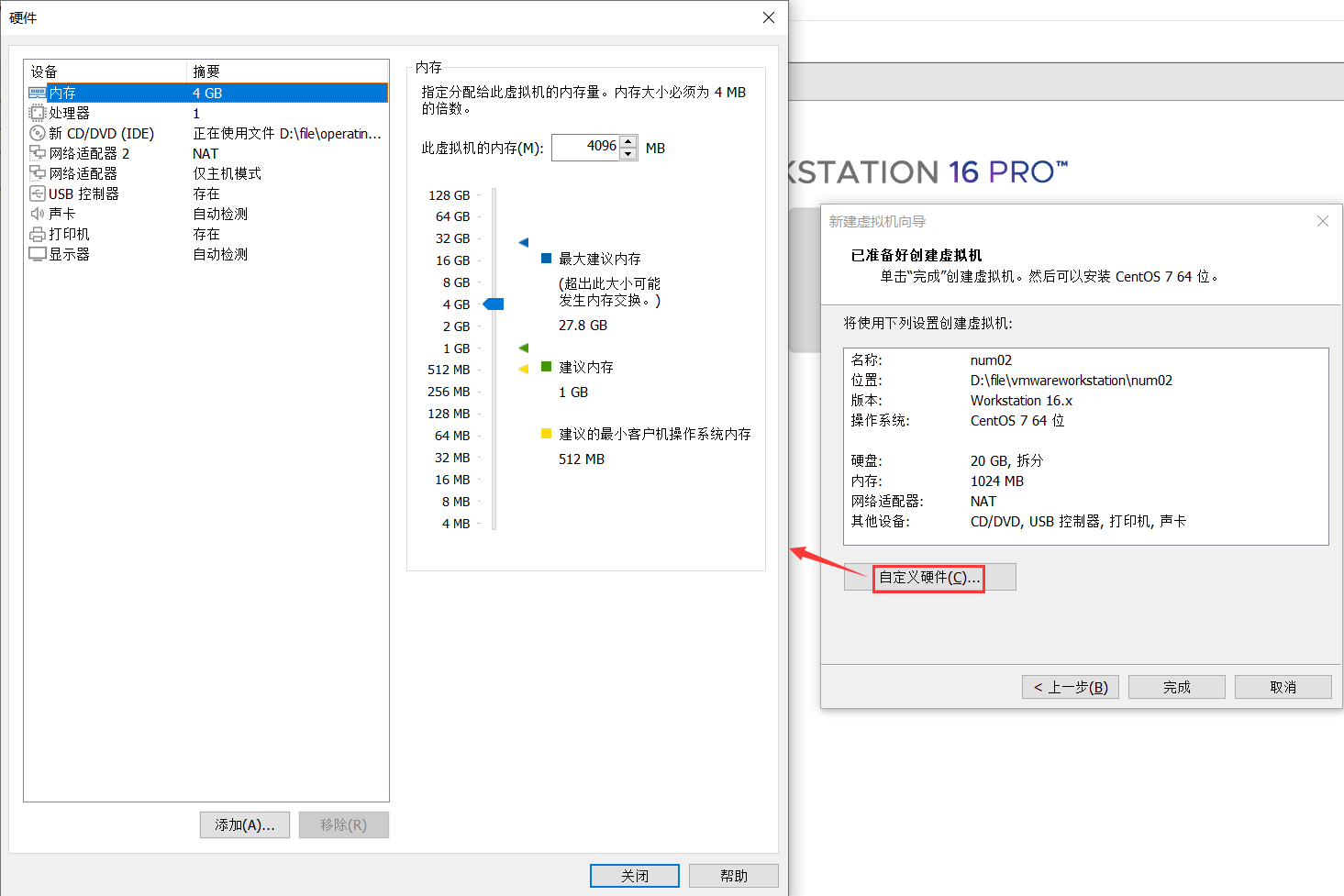
Task: Click the 建议的最小客户机操作系统内存 label
Action: [x=655, y=434]
